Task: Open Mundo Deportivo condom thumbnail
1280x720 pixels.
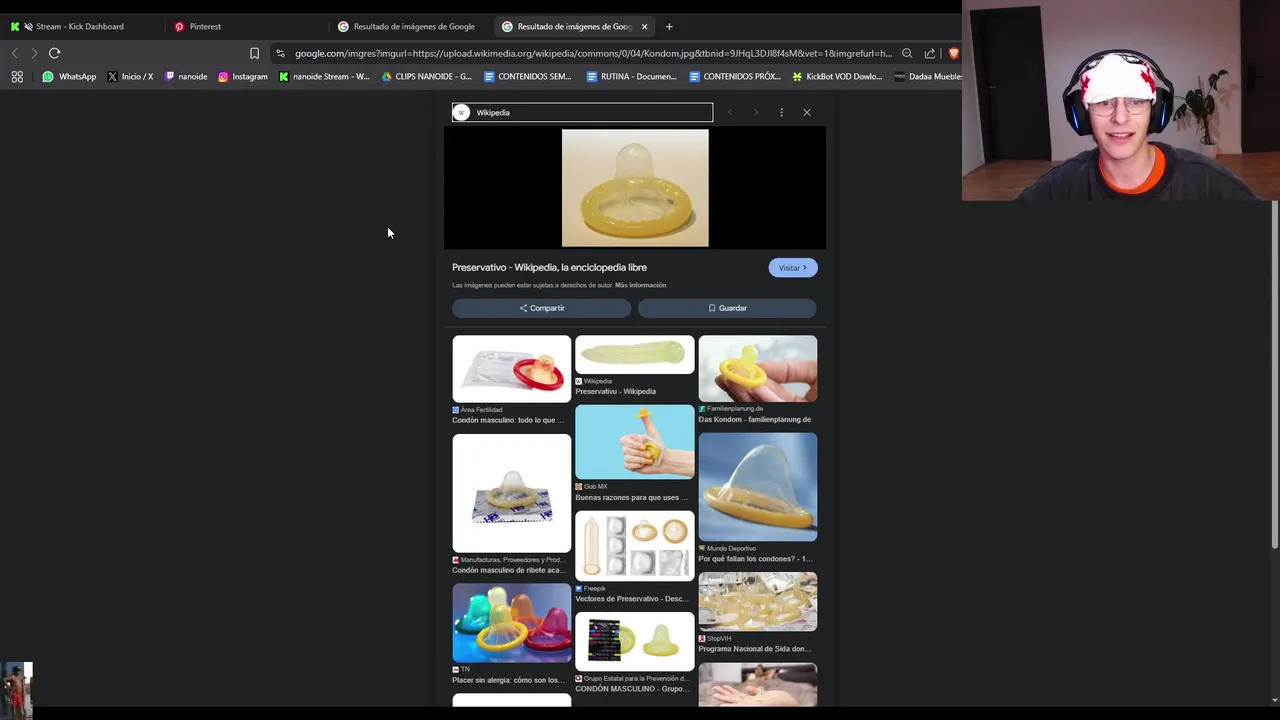Action: point(757,487)
